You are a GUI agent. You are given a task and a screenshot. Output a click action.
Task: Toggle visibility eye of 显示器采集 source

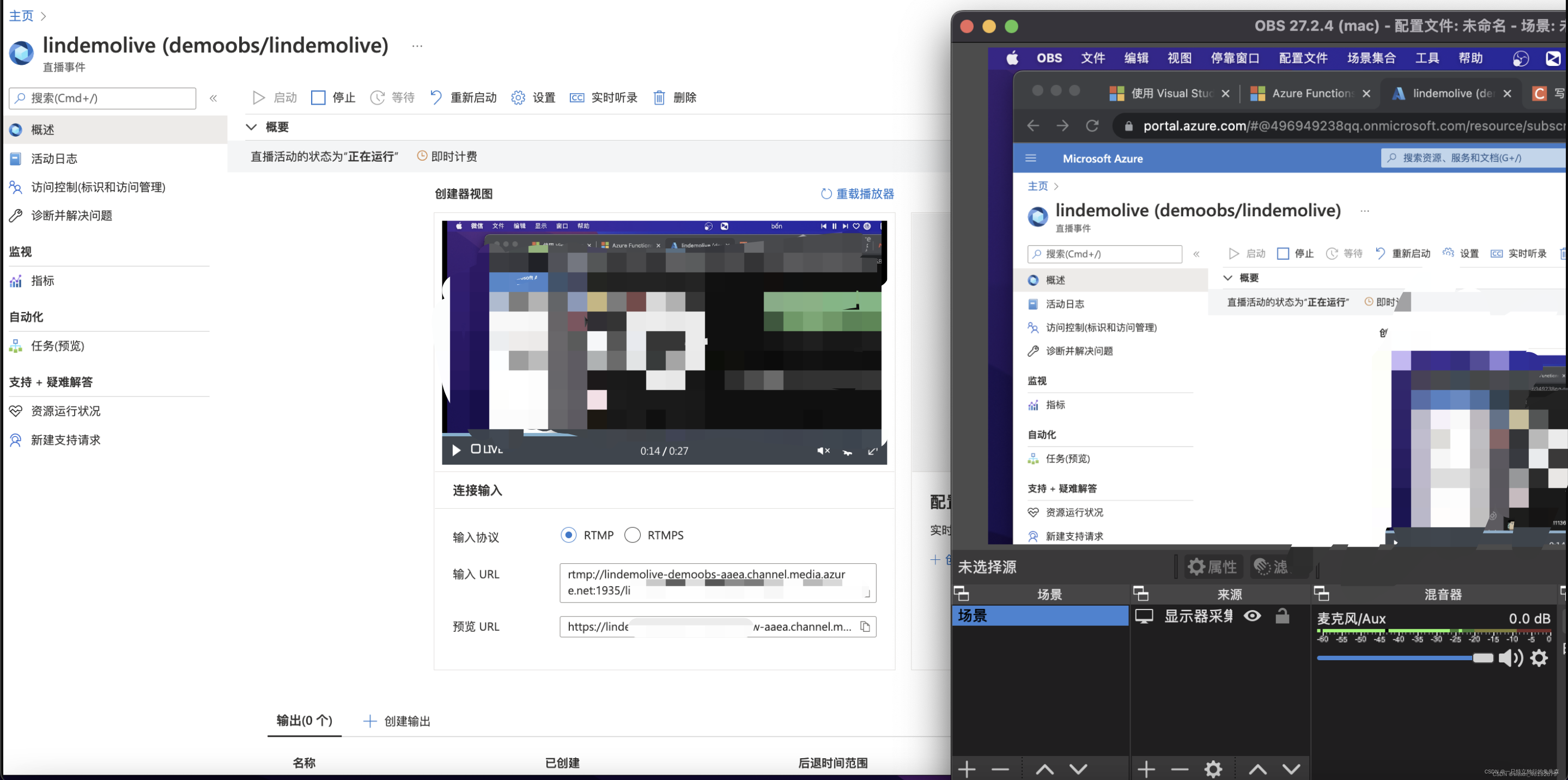point(1252,616)
